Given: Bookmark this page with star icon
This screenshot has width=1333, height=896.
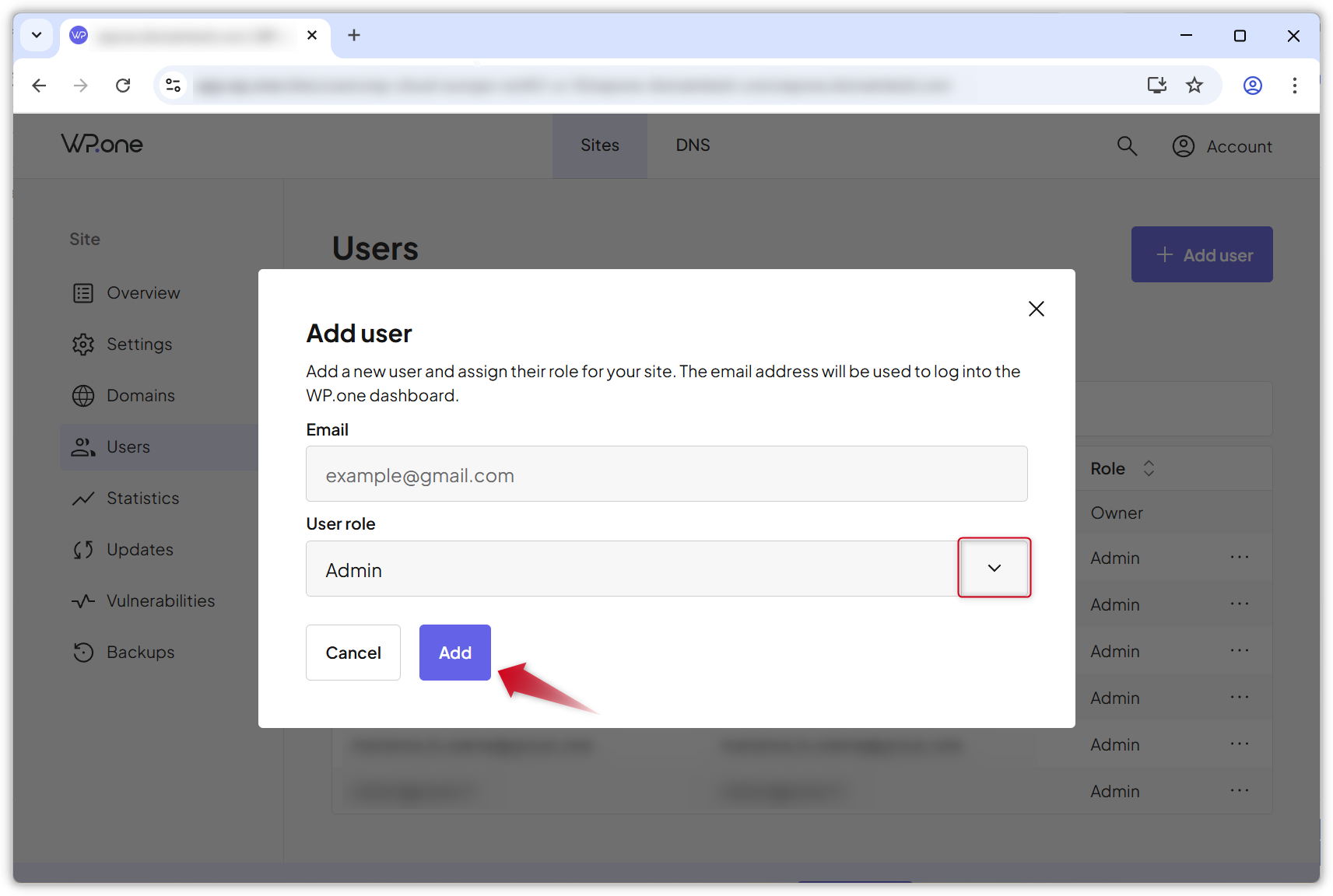Looking at the screenshot, I should 1194,86.
